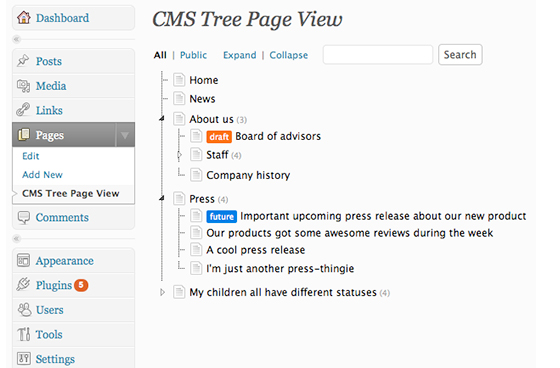Viewport: 560px width, 368px height.
Task: Collapse sidebar using arrow below Comments
Action: pos(17,238)
